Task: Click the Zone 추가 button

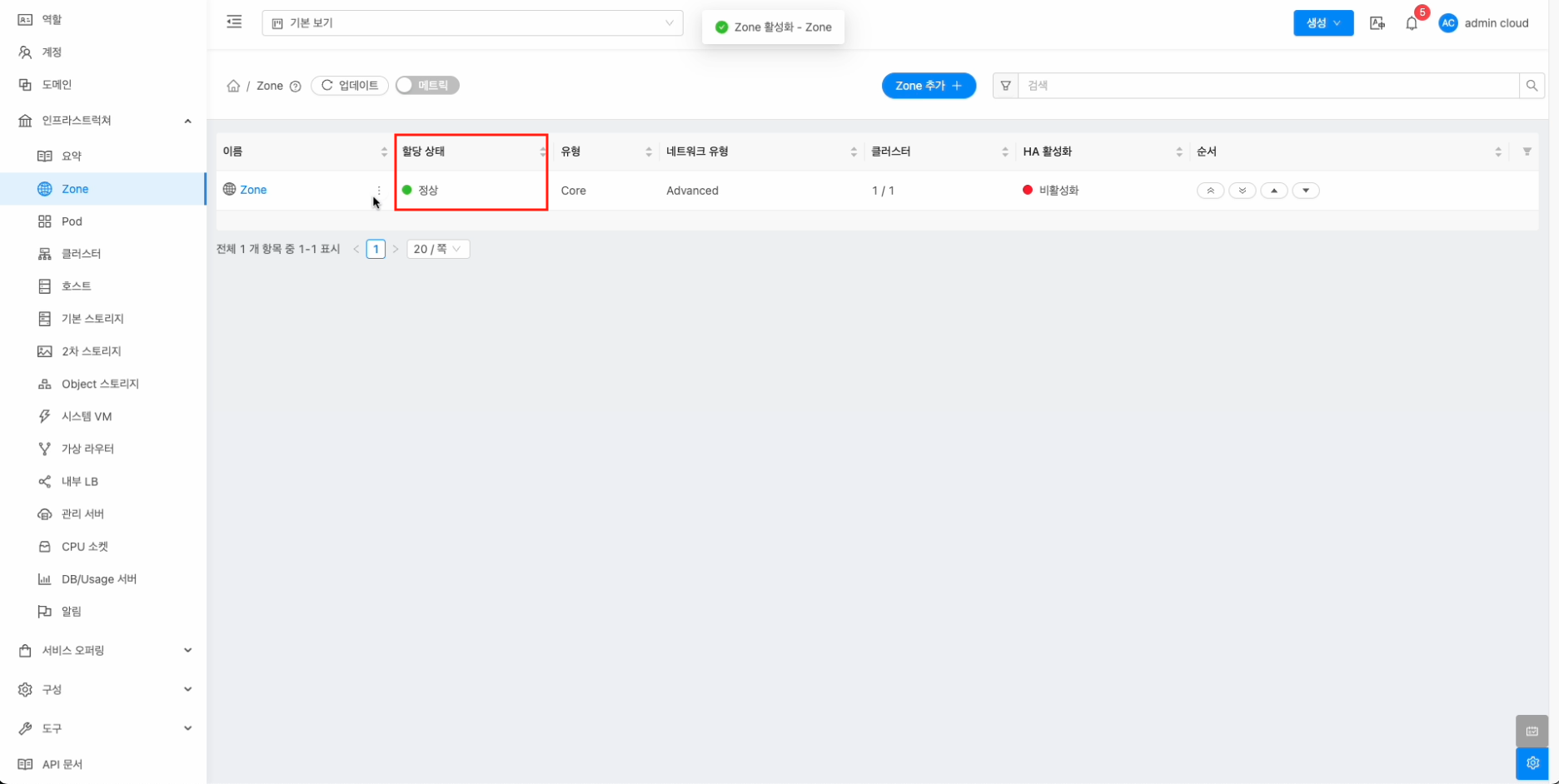Action: point(929,86)
